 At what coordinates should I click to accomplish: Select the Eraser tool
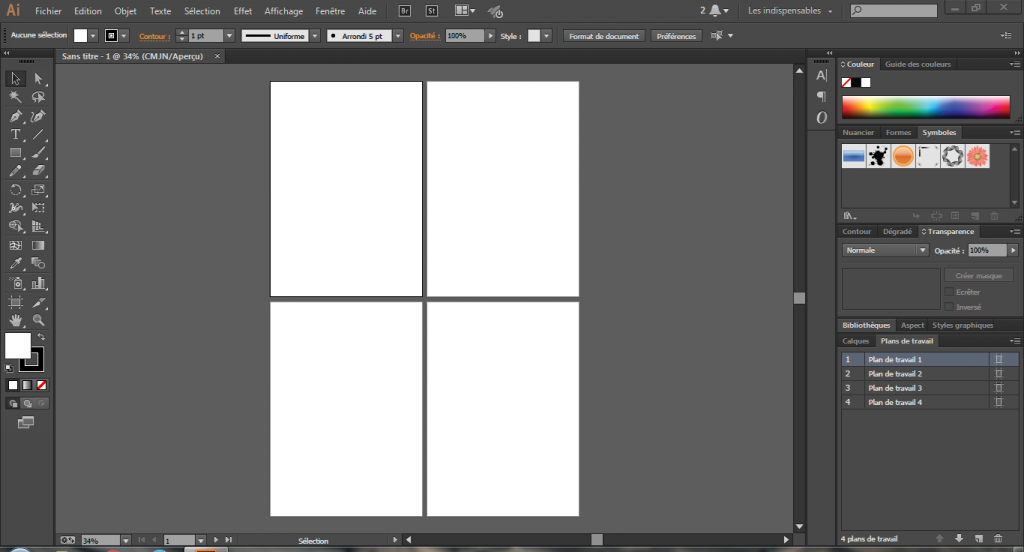click(x=38, y=171)
